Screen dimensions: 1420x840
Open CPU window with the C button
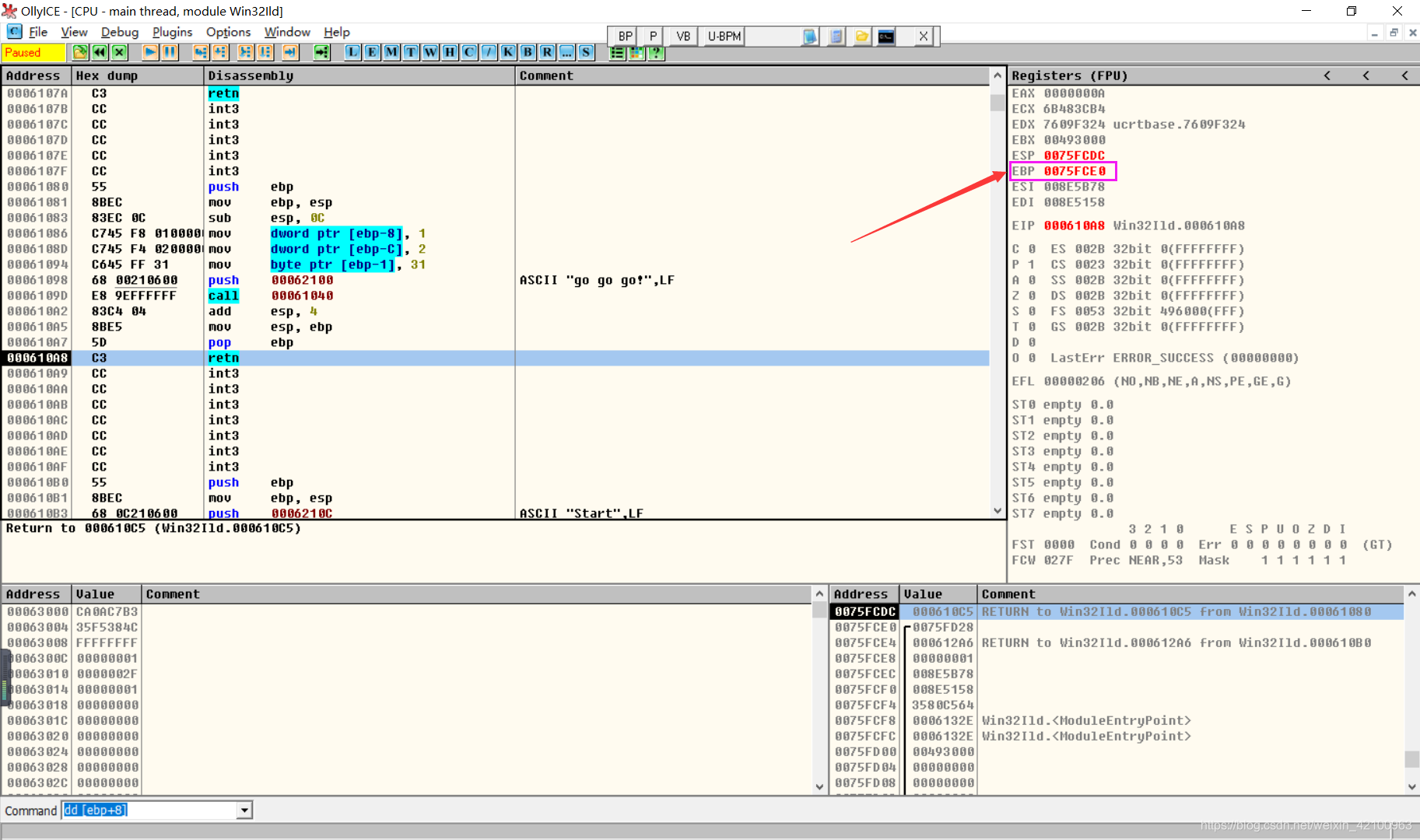470,52
